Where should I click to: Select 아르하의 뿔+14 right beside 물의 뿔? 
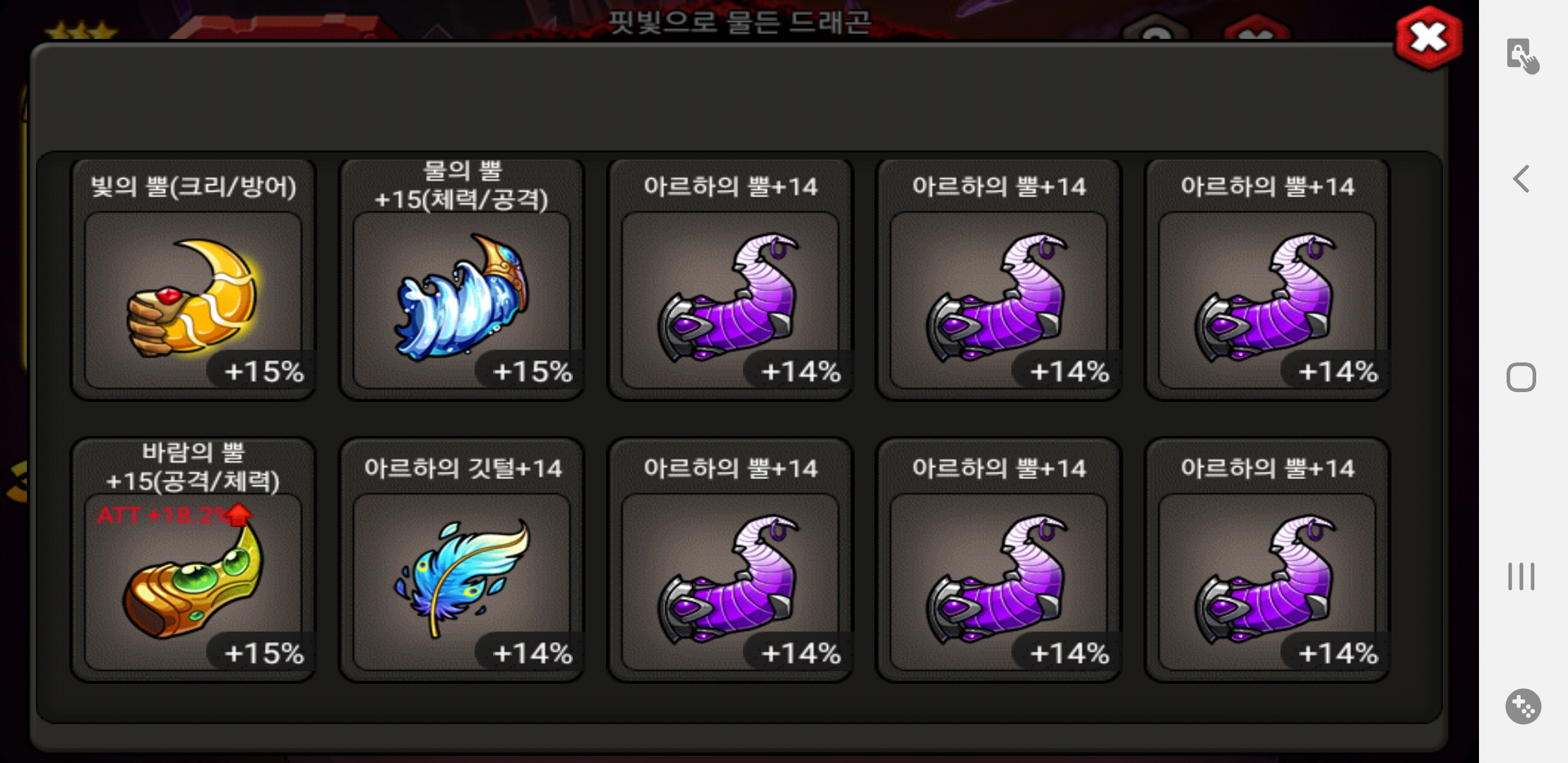pos(730,280)
